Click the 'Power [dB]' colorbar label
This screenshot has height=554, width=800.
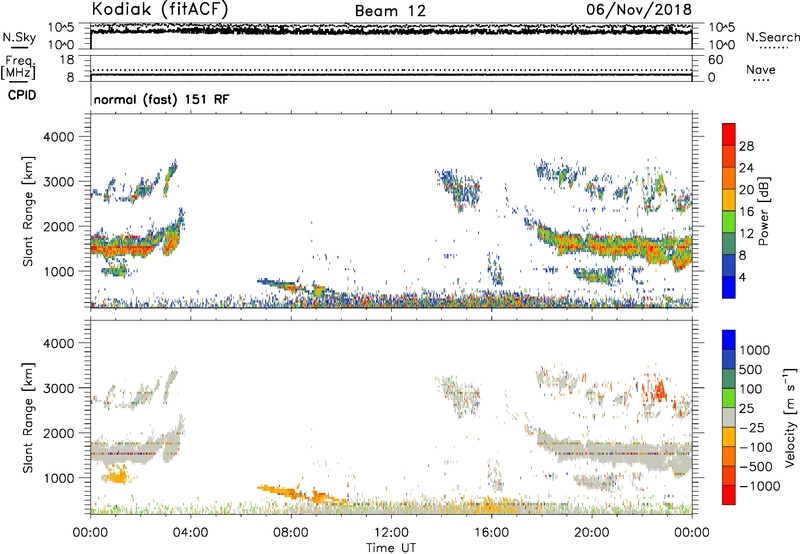pyautogui.click(x=763, y=211)
